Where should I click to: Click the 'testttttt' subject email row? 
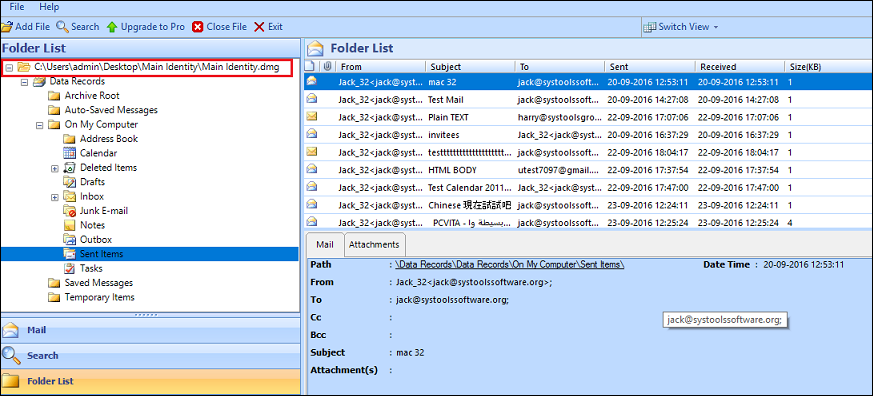click(588, 152)
